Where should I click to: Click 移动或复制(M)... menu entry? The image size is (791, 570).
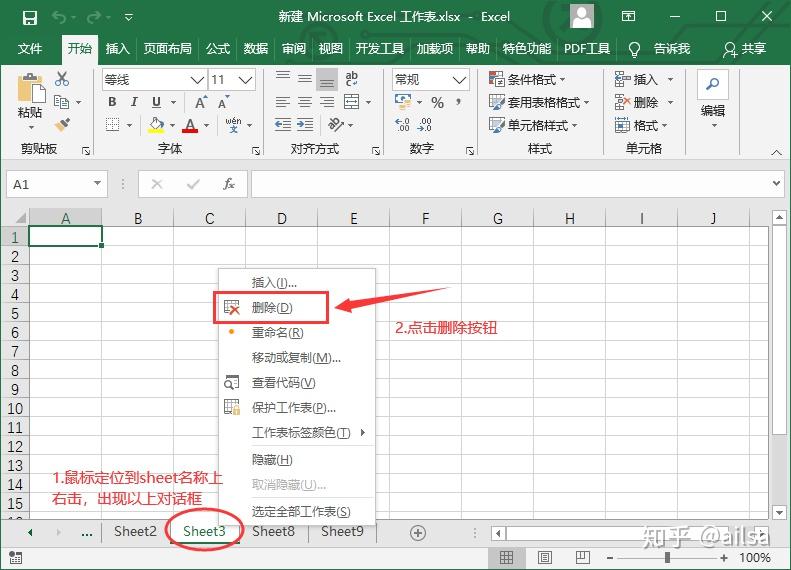tap(297, 358)
